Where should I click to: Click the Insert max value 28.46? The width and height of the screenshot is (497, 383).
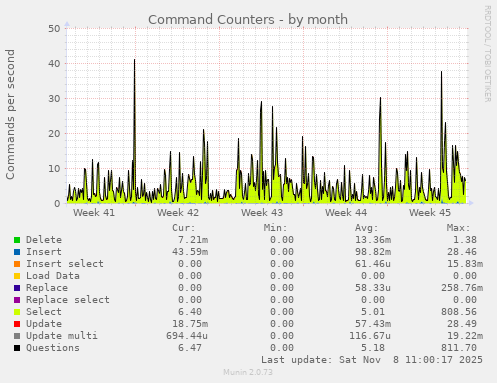tap(462, 252)
